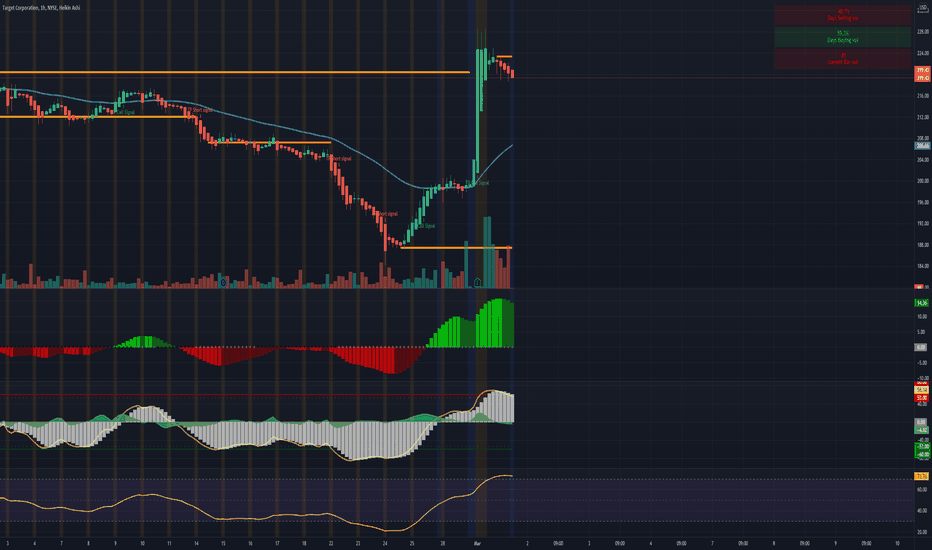This screenshot has width=932, height=550.
Task: Click the 14 date label on the time axis
Action: click(196, 543)
